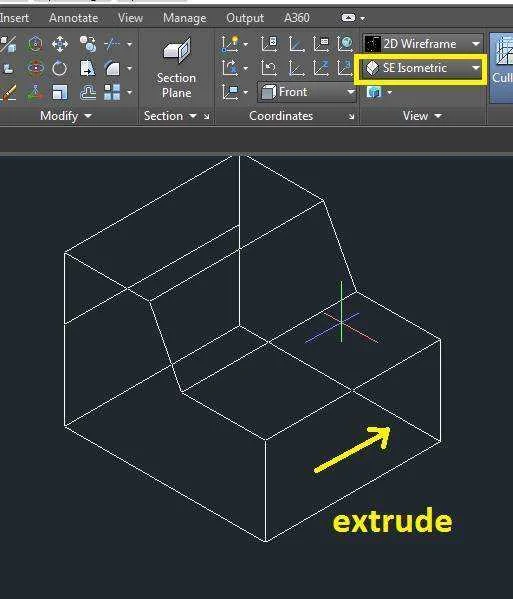Image resolution: width=513 pixels, height=599 pixels.
Task: Open the Front named UCS dropdown
Action: point(307,92)
